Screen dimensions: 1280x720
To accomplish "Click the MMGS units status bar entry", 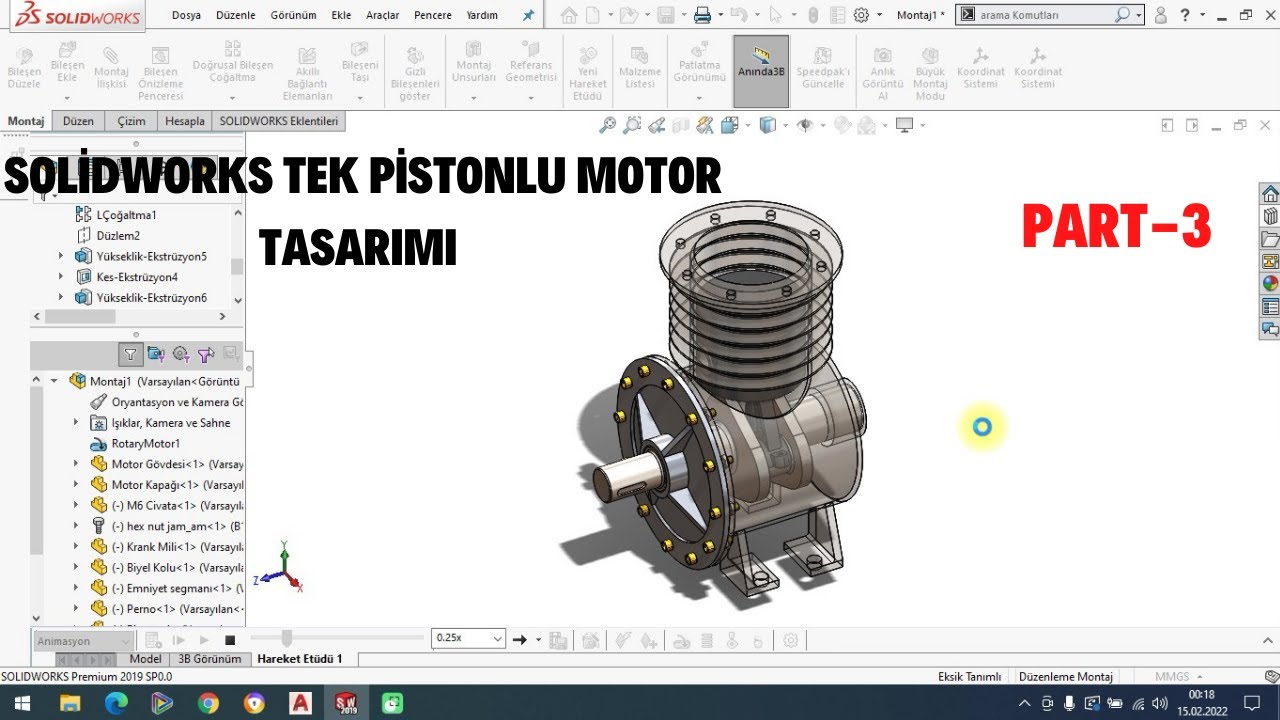I will [1173, 676].
